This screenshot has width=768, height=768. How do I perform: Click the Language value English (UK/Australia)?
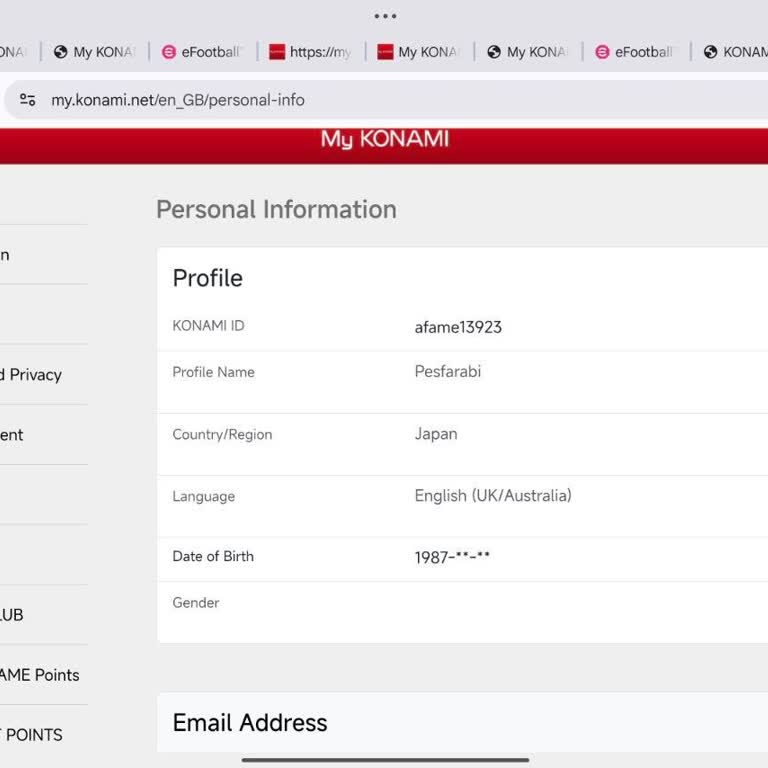[493, 496]
